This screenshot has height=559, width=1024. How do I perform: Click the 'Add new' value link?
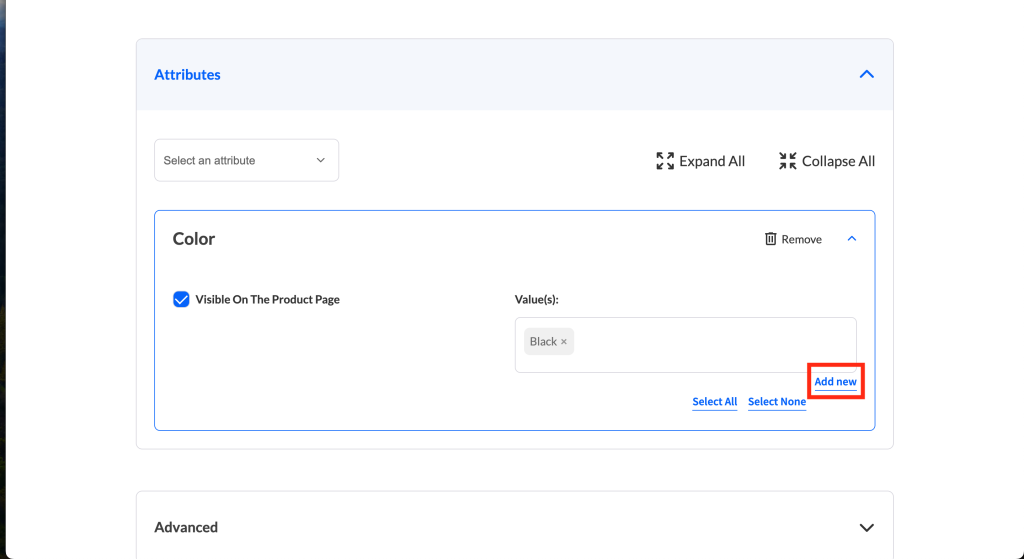(835, 382)
